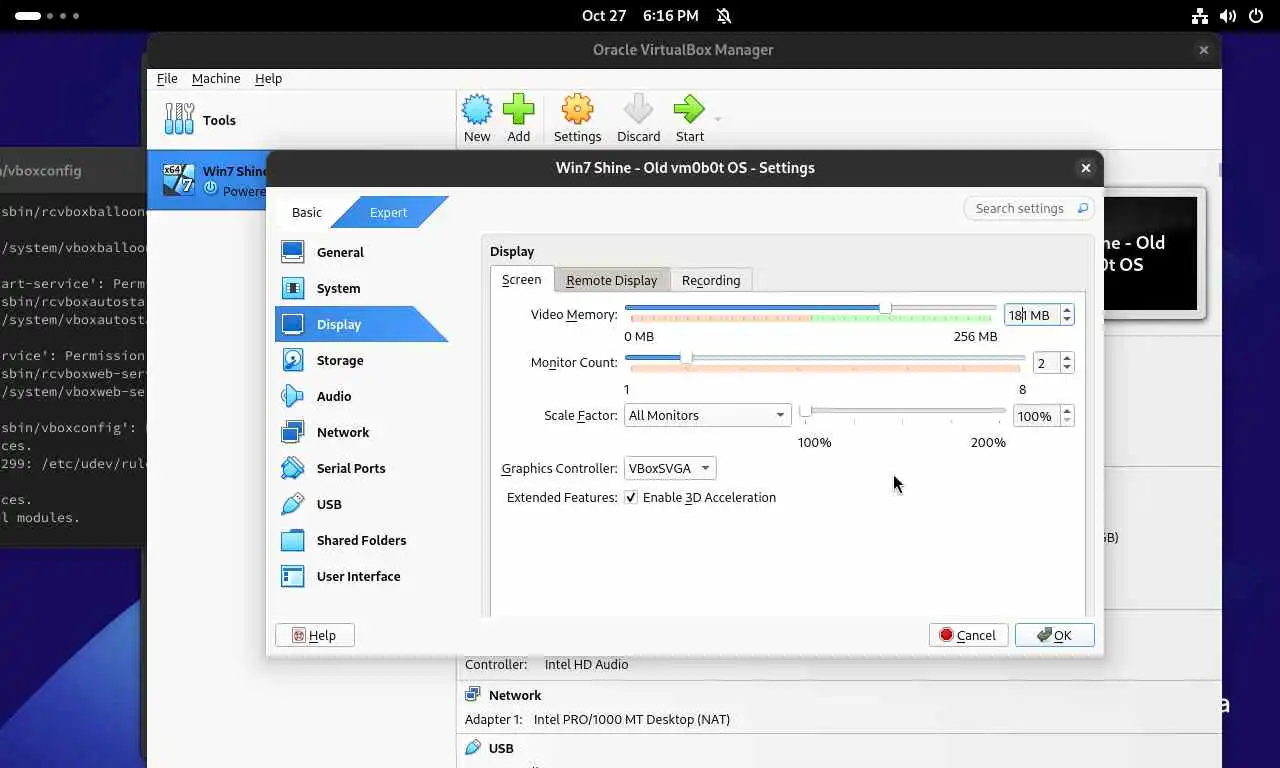Select the Display settings category

(x=361, y=324)
